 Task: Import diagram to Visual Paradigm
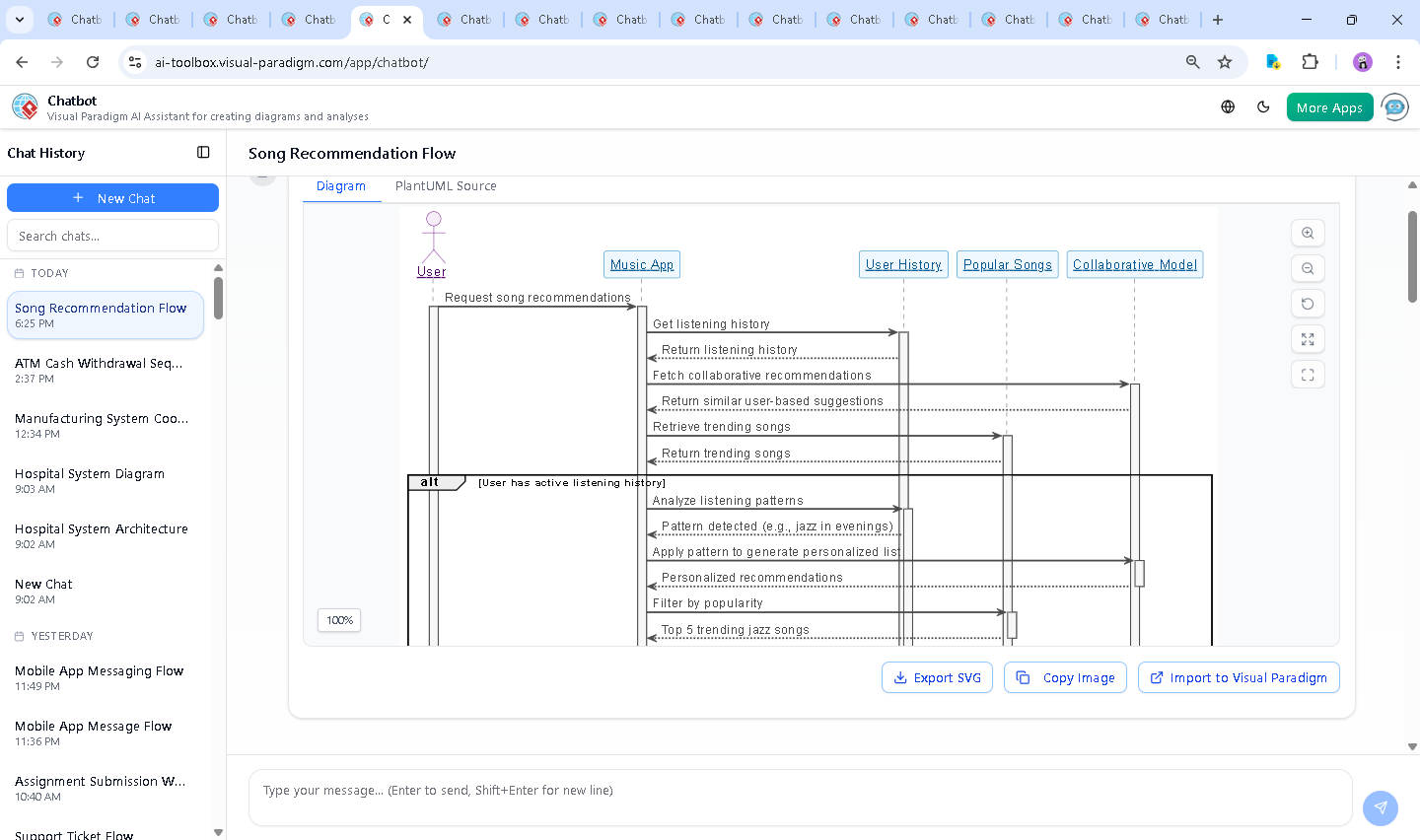pyautogui.click(x=1239, y=677)
